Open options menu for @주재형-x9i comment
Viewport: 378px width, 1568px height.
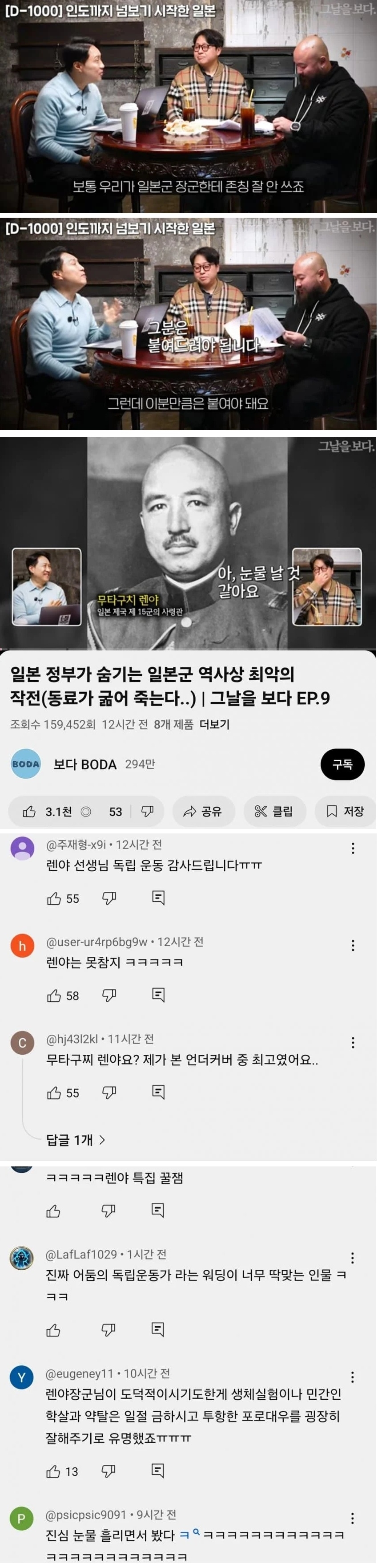pos(353,849)
